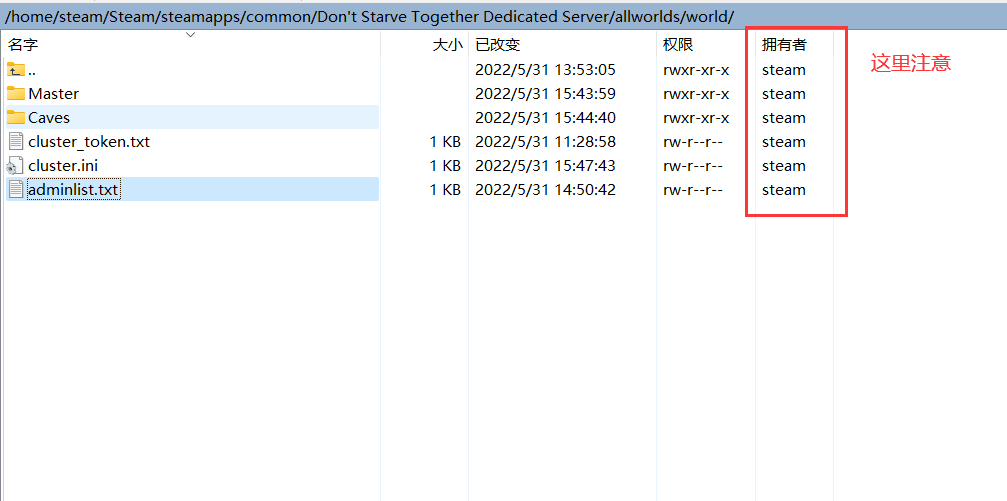
Task: Select the Caves folder icon
Action: coord(16,118)
